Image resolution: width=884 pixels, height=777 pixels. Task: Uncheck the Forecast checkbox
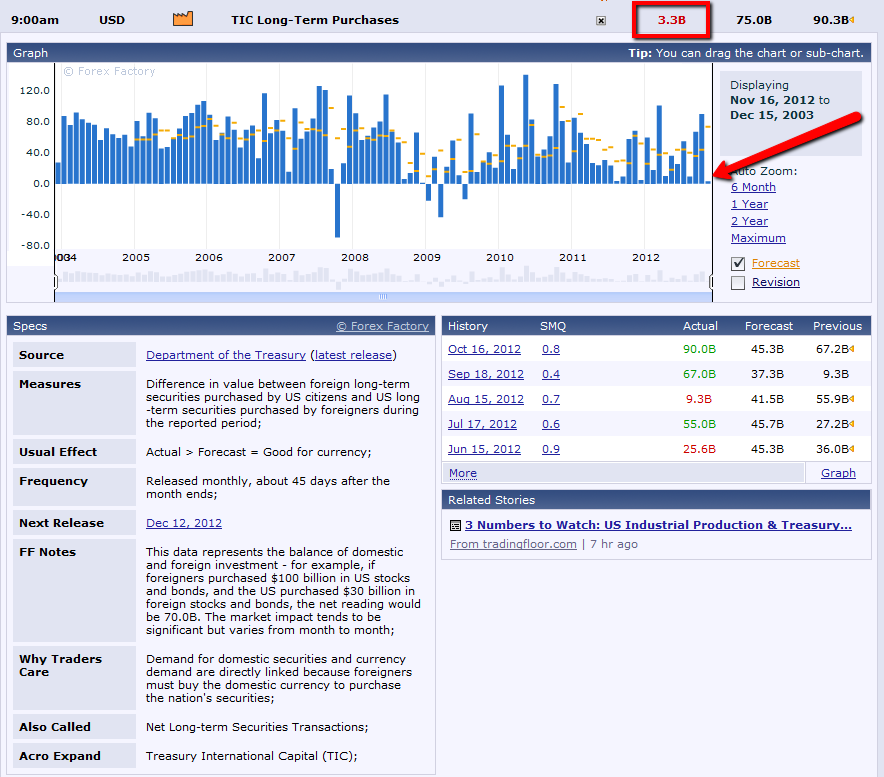738,263
